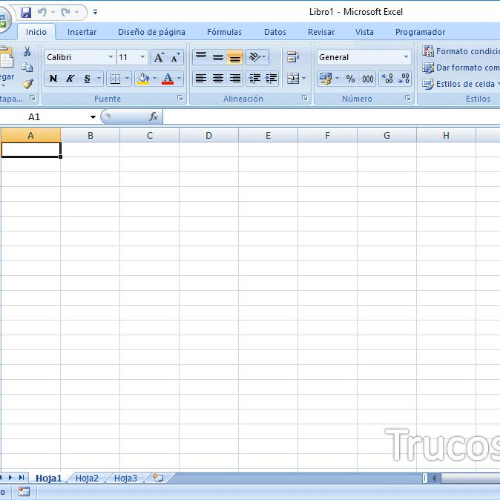500x500 pixels.
Task: Apply yellow fill color bucket
Action: pyautogui.click(x=143, y=79)
